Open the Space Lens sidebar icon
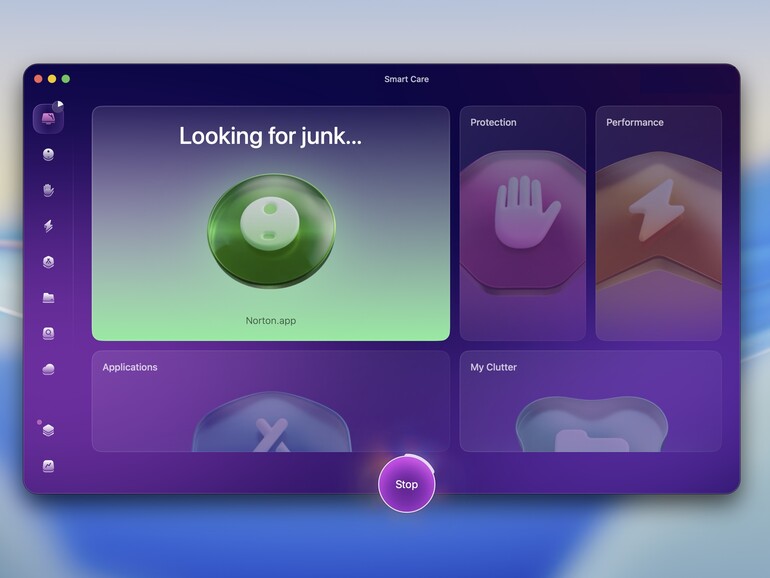This screenshot has height=578, width=770. click(x=48, y=333)
